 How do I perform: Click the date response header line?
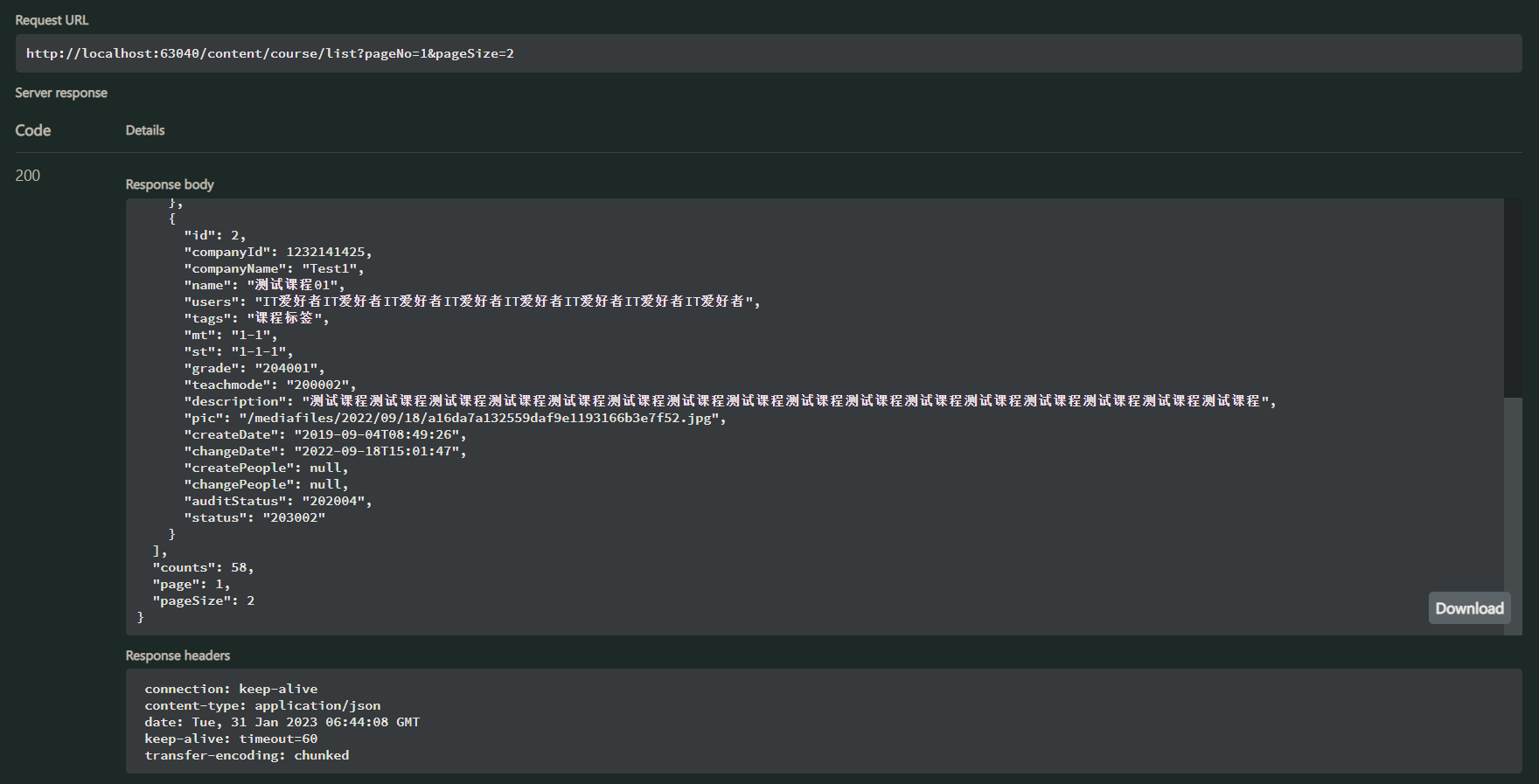click(282, 722)
